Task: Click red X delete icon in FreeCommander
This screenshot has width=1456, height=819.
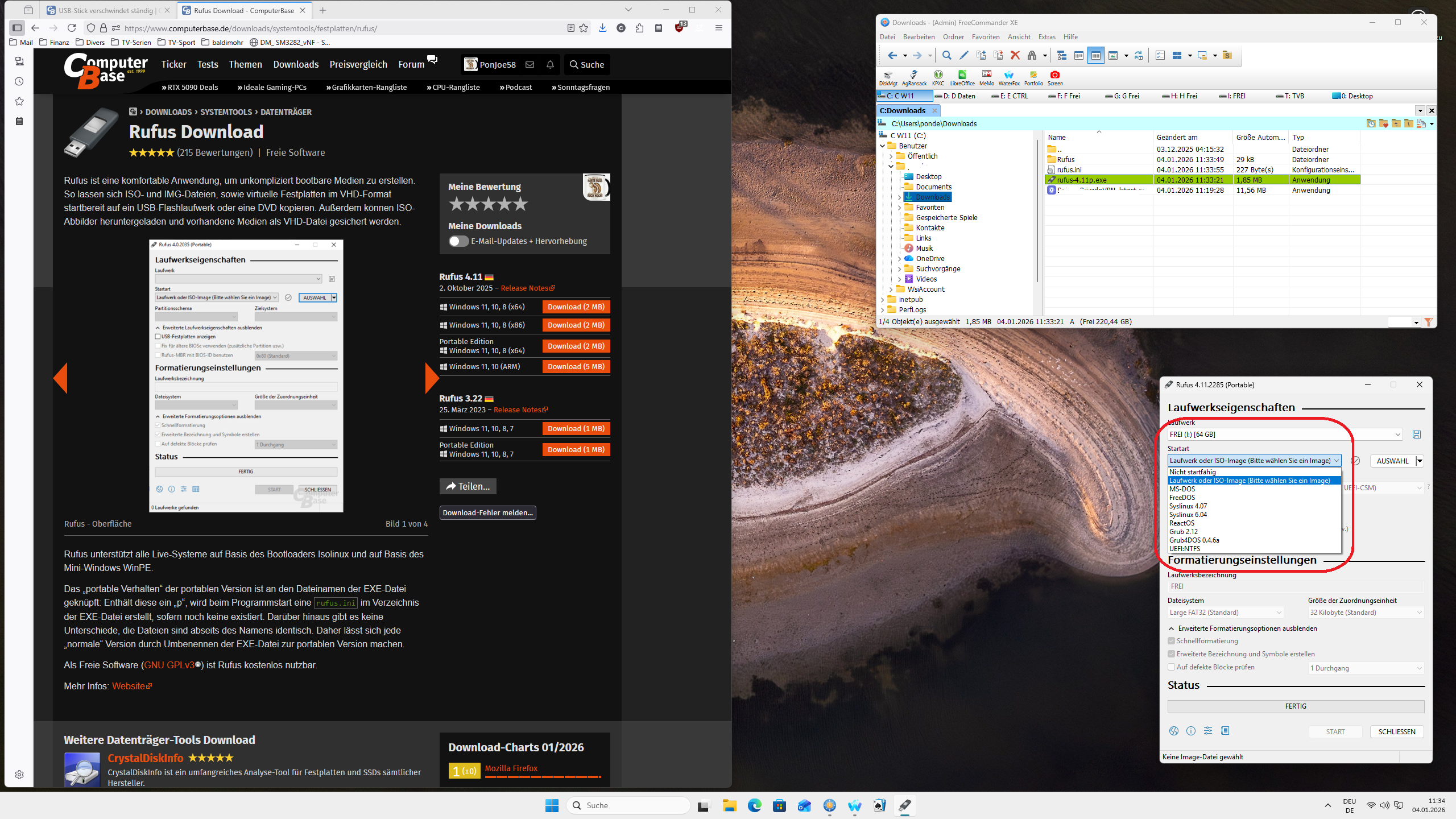Action: pos(1015,55)
